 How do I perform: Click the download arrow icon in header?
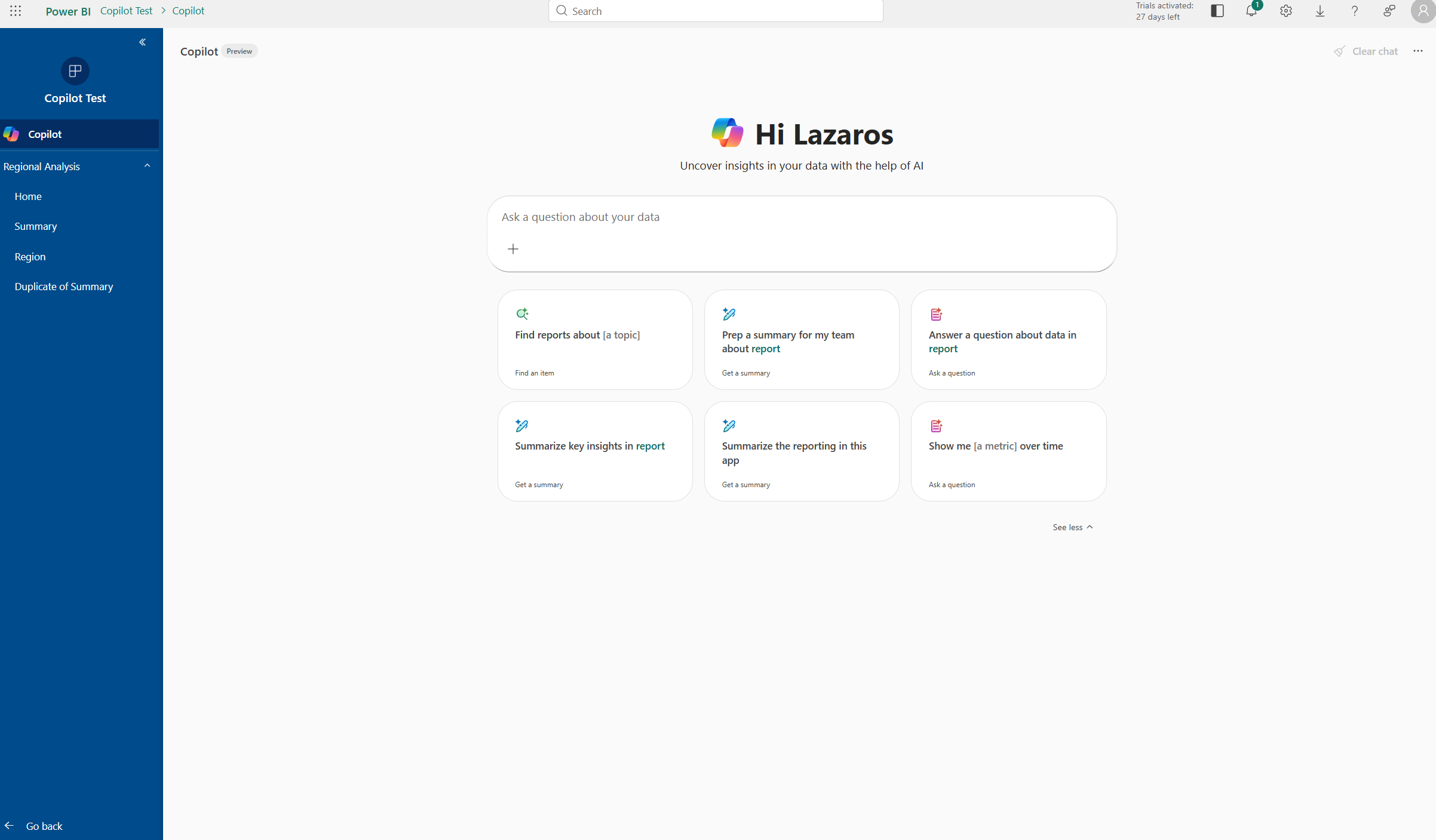(1320, 11)
